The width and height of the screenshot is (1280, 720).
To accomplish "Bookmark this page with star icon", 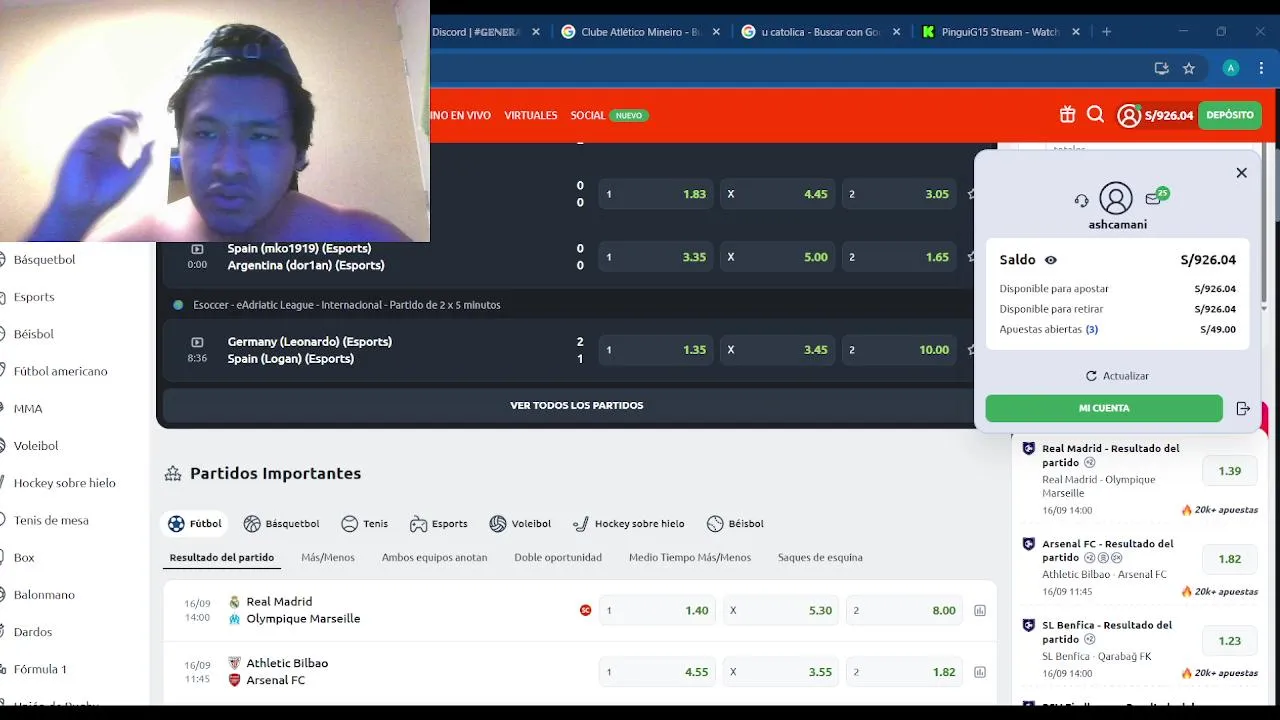I will click(1189, 68).
